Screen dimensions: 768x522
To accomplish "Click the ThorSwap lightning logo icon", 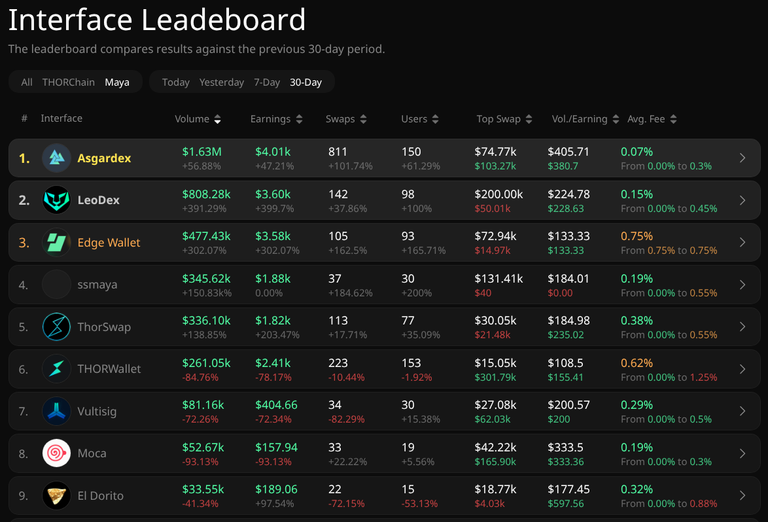I will pyautogui.click(x=56, y=327).
